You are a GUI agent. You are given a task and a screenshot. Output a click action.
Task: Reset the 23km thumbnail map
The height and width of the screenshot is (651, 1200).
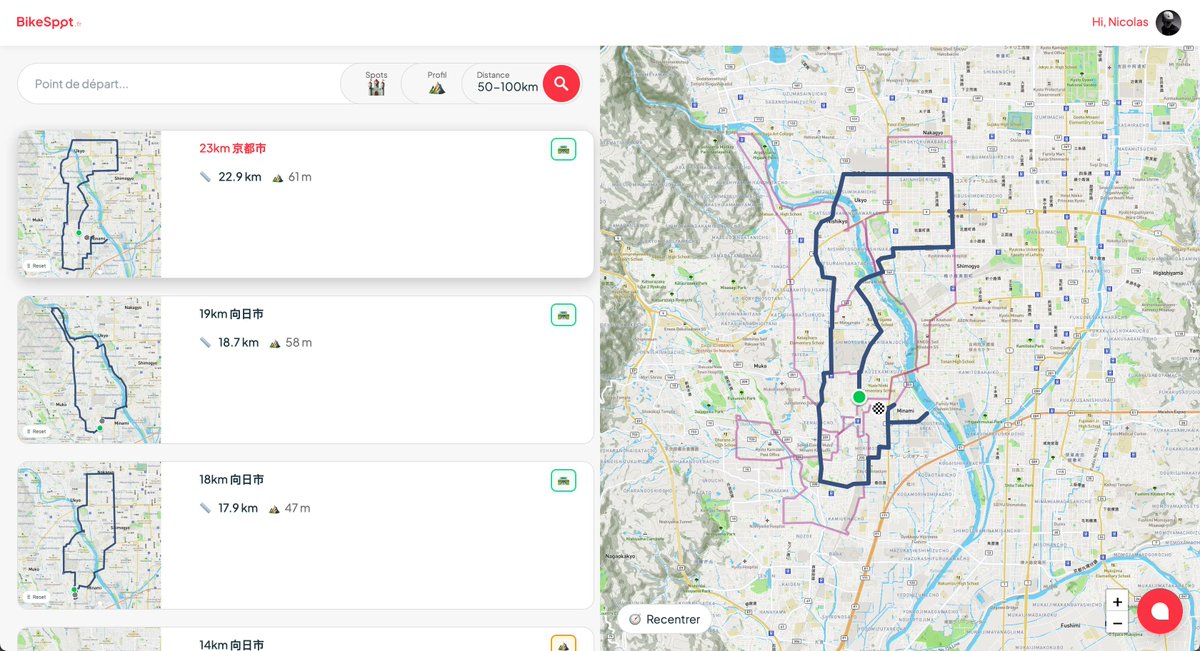tap(37, 266)
